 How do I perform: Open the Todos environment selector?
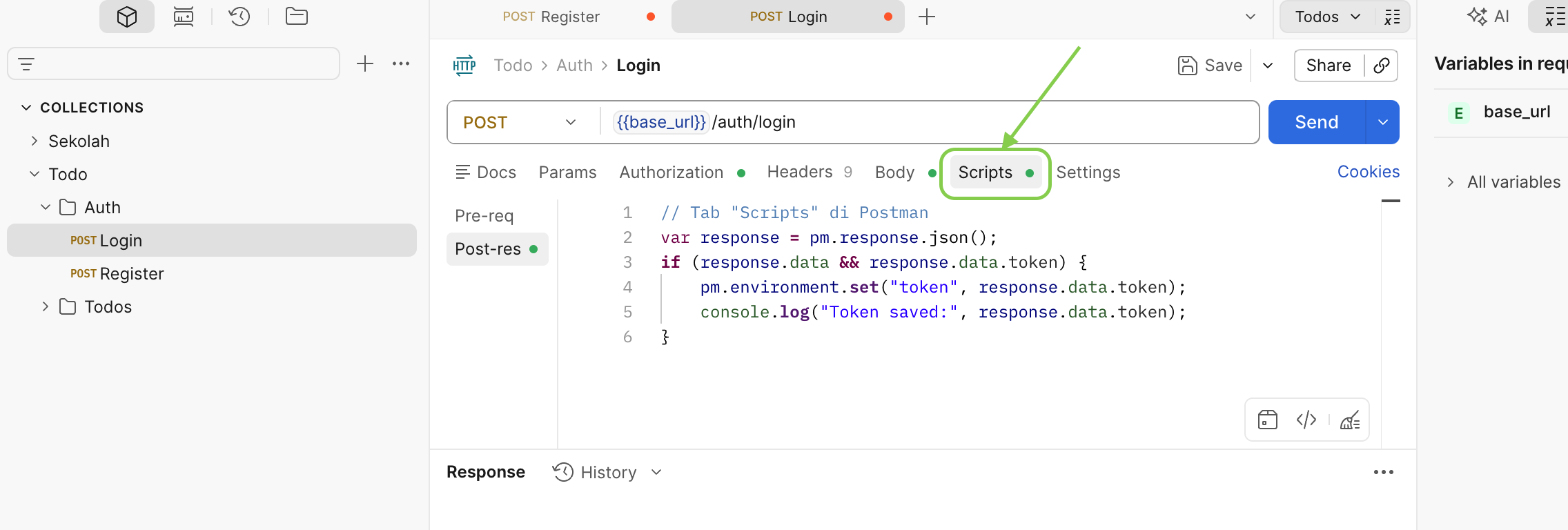tap(1327, 17)
